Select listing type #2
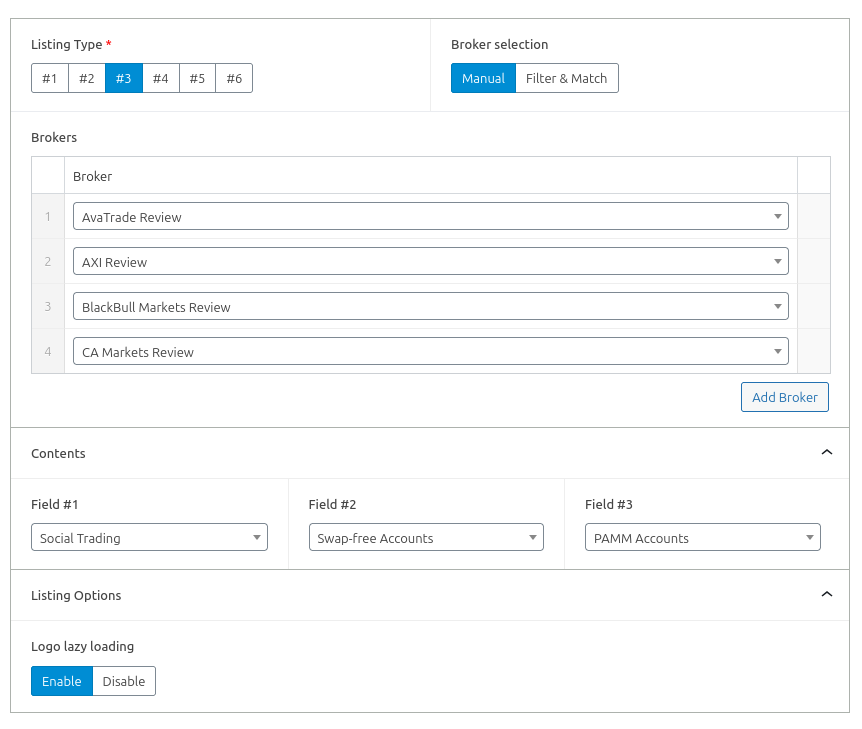The width and height of the screenshot is (862, 729). [87, 78]
